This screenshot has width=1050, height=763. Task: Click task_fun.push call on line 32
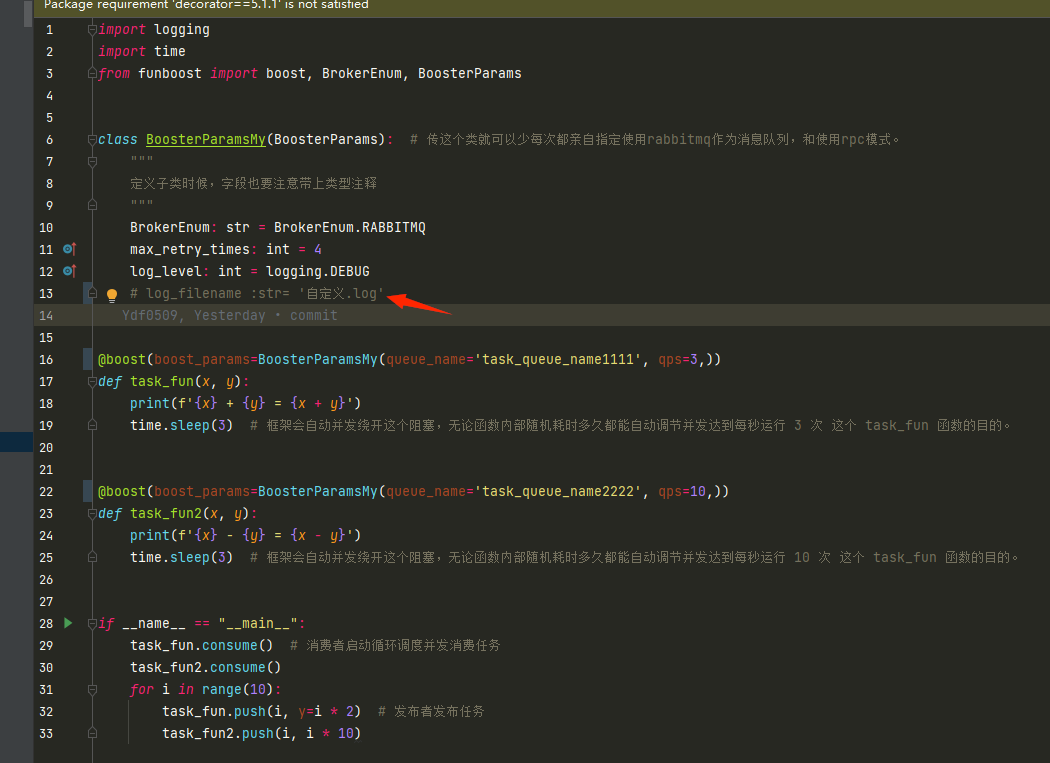(x=261, y=711)
